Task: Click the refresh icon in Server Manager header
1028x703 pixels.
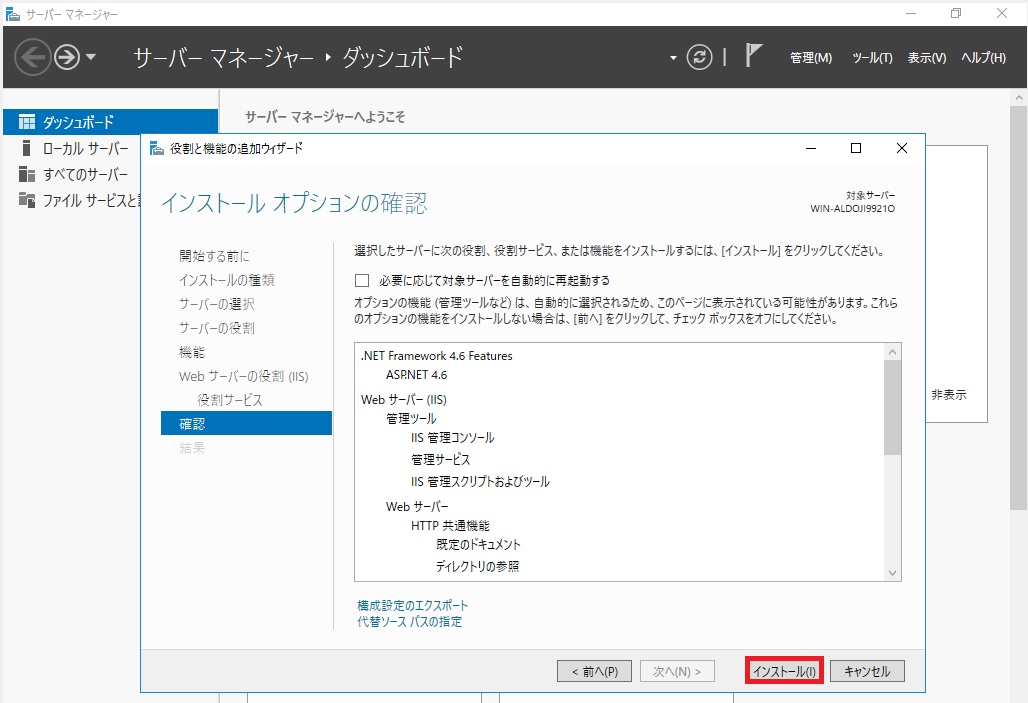Action: pyautogui.click(x=699, y=57)
